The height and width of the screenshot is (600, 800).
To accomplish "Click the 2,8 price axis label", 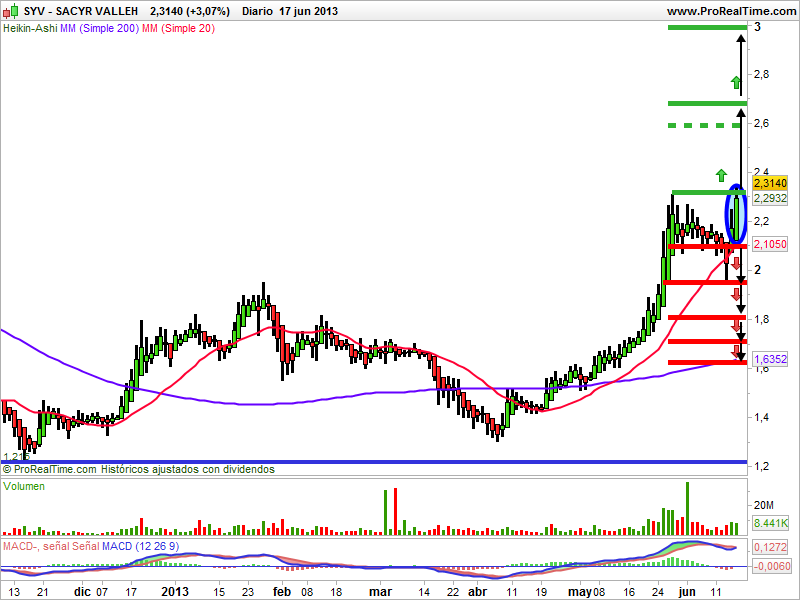I will (x=761, y=74).
